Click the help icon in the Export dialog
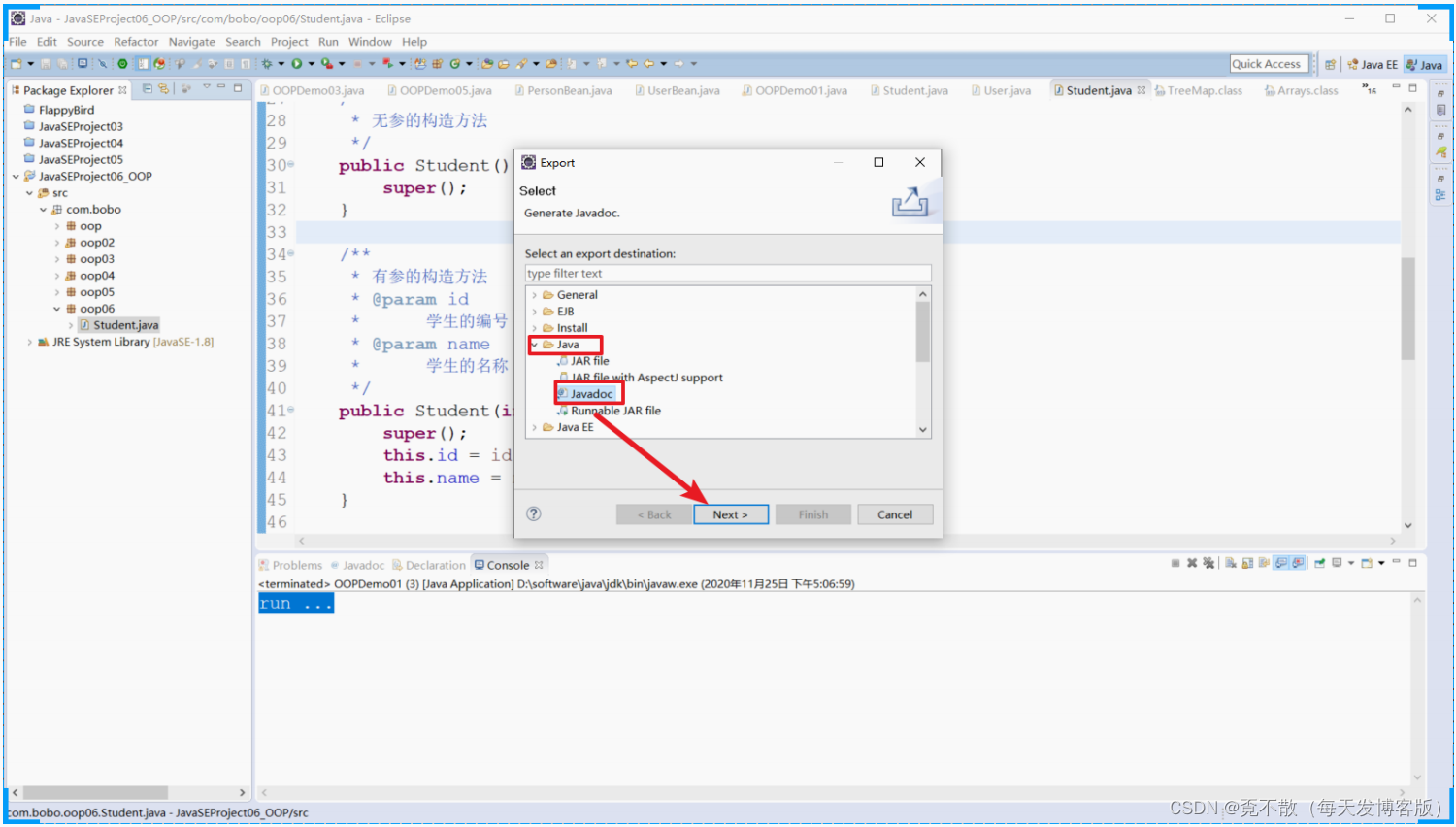Image resolution: width=1456 pixels, height=827 pixels. pos(533,514)
